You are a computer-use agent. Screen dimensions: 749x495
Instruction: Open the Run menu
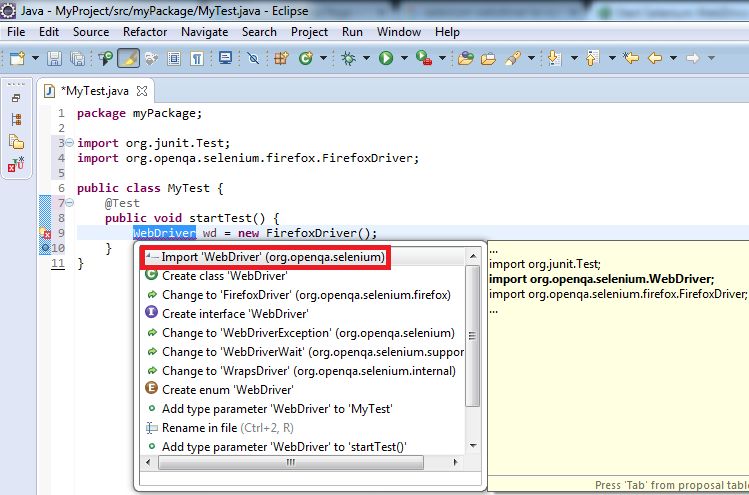coord(352,32)
